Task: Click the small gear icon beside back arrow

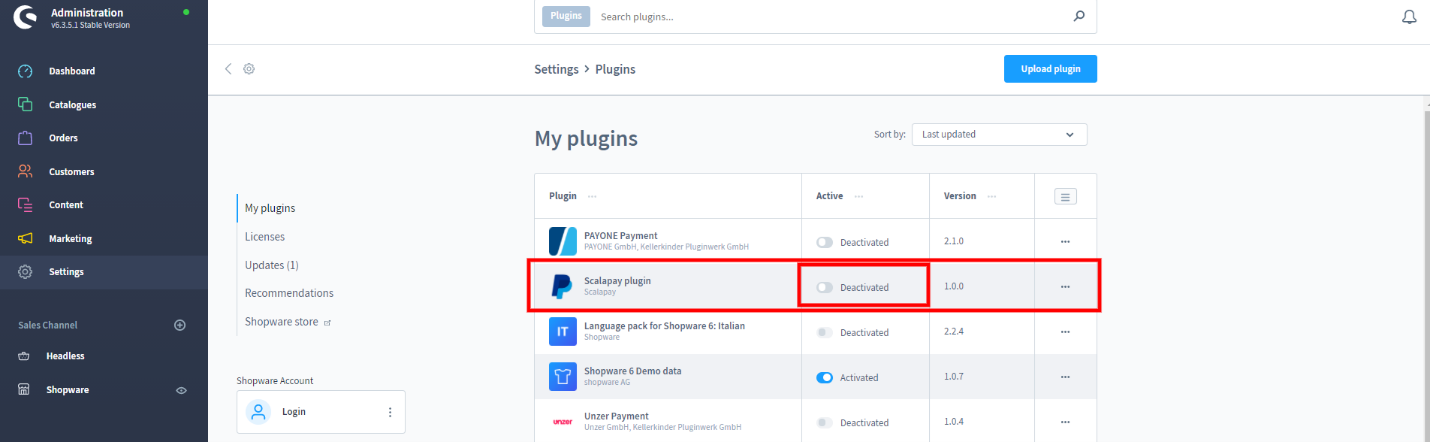Action: (249, 69)
